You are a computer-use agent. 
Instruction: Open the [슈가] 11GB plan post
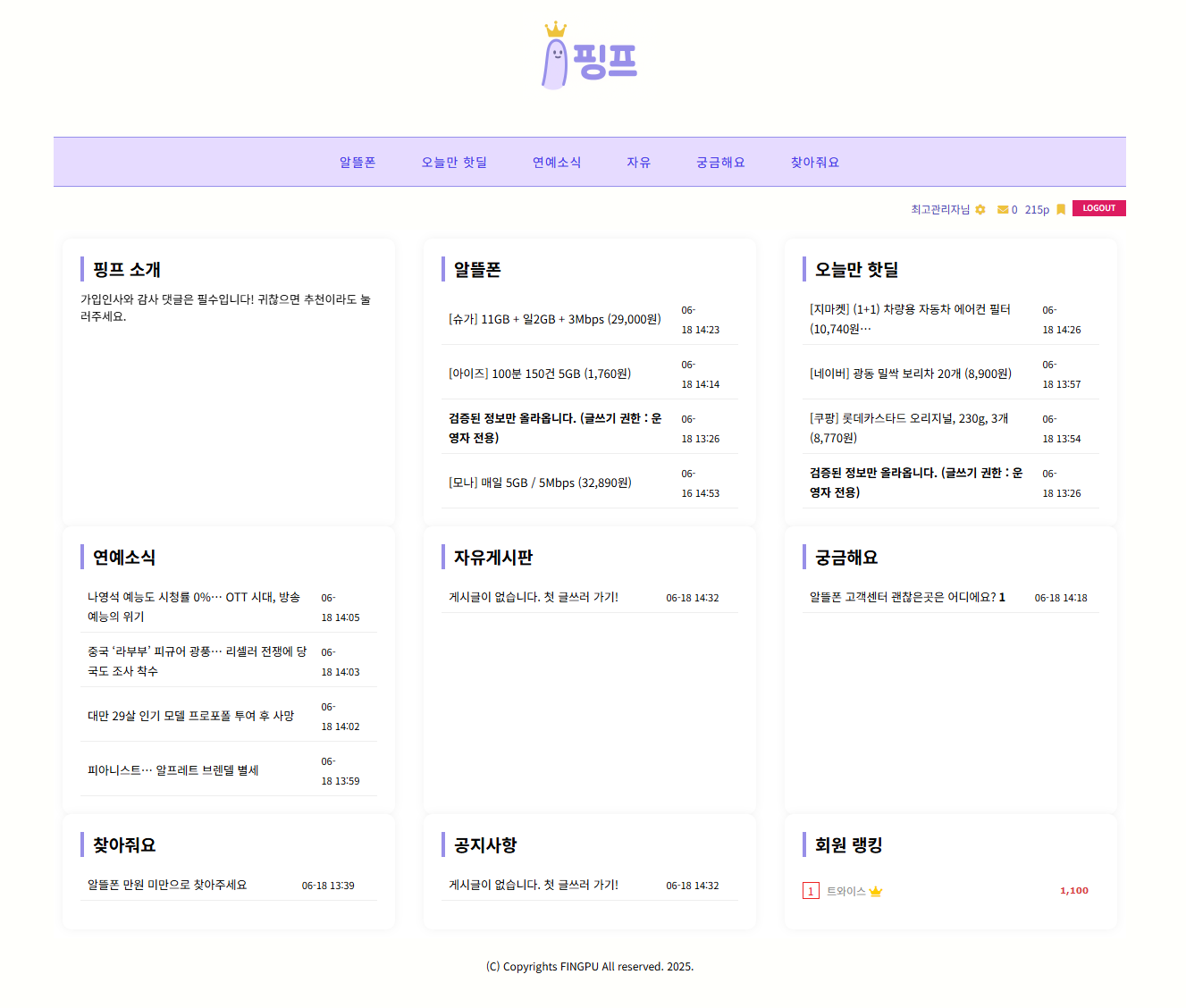pos(554,320)
